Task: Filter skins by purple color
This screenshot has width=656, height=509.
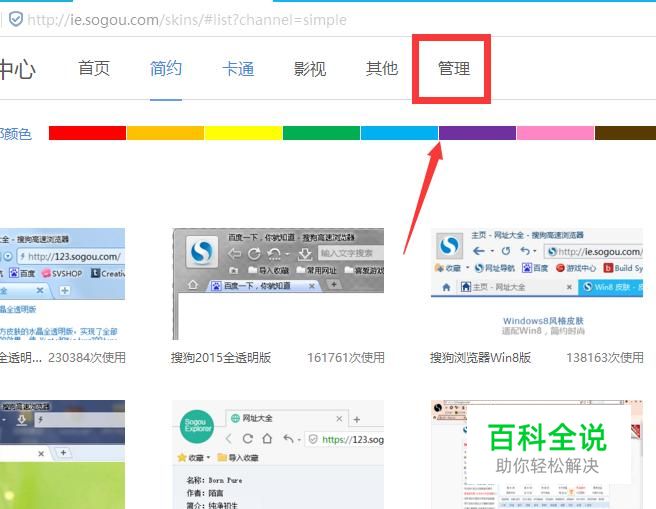Action: coord(477,133)
